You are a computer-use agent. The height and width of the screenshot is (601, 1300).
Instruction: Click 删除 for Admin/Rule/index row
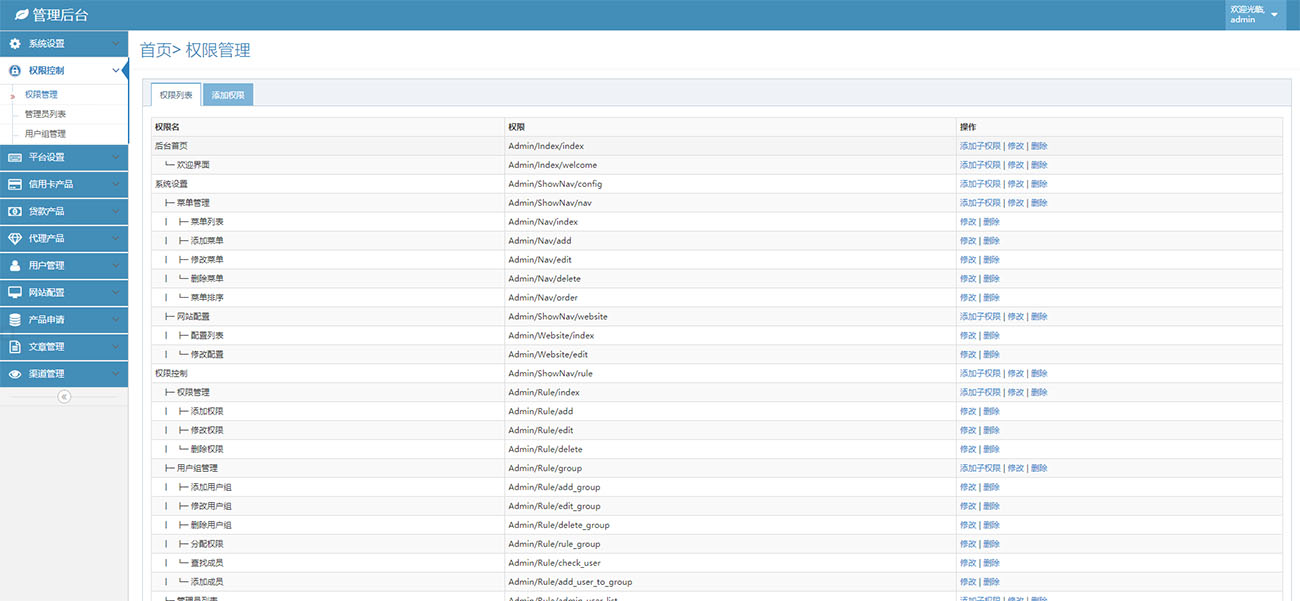[x=1039, y=393]
